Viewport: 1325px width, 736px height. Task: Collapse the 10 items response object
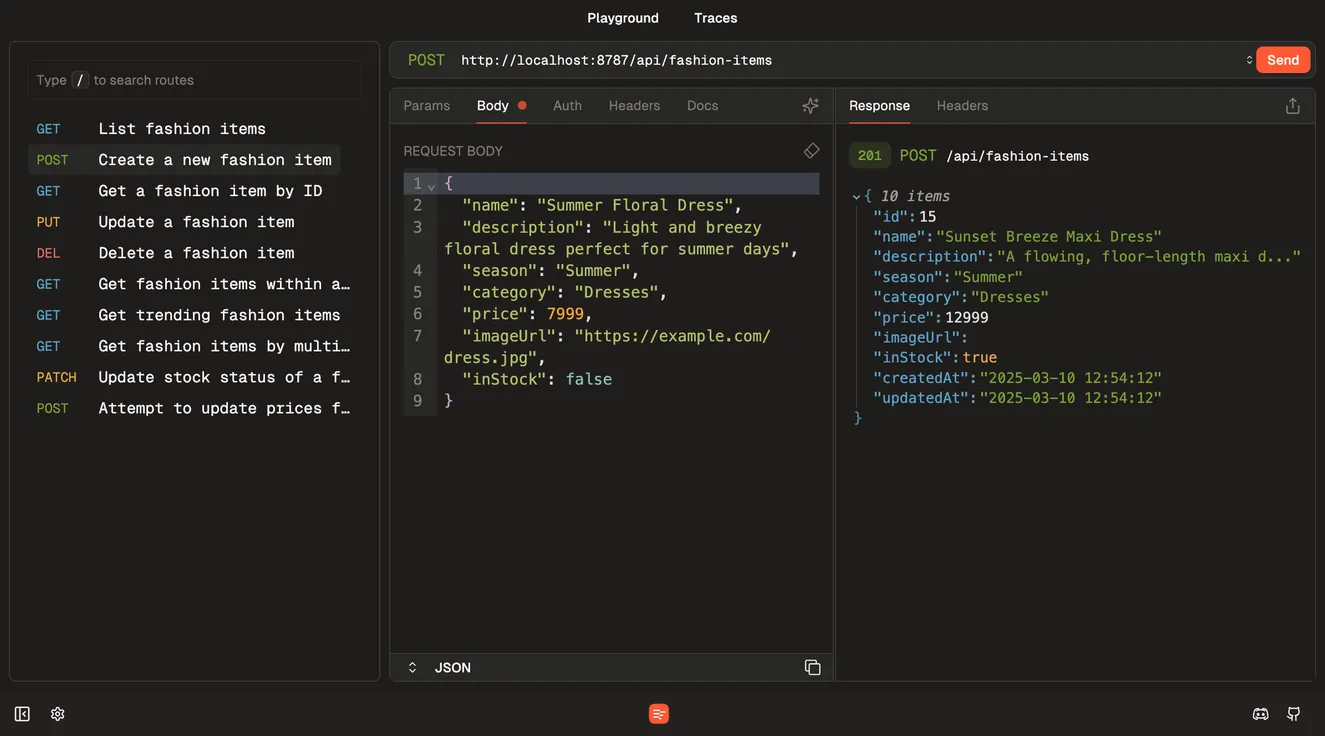click(x=855, y=194)
